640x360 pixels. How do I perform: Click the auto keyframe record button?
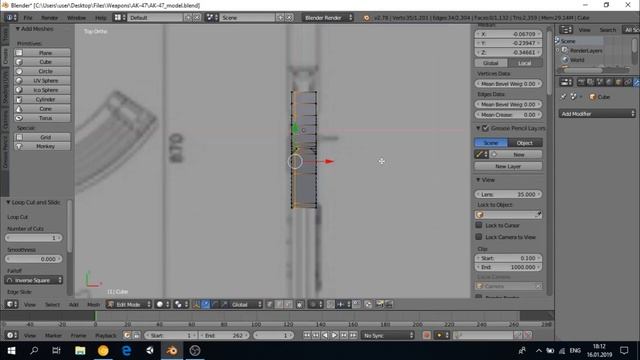(x=427, y=336)
